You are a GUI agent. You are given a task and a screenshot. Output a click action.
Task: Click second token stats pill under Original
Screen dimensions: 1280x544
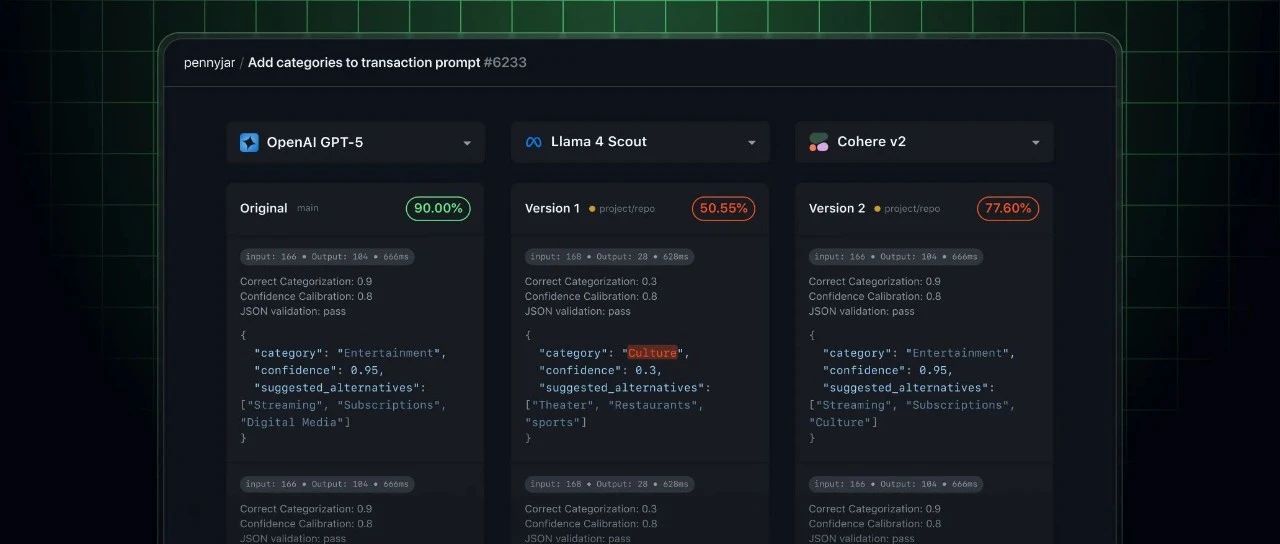coord(327,484)
